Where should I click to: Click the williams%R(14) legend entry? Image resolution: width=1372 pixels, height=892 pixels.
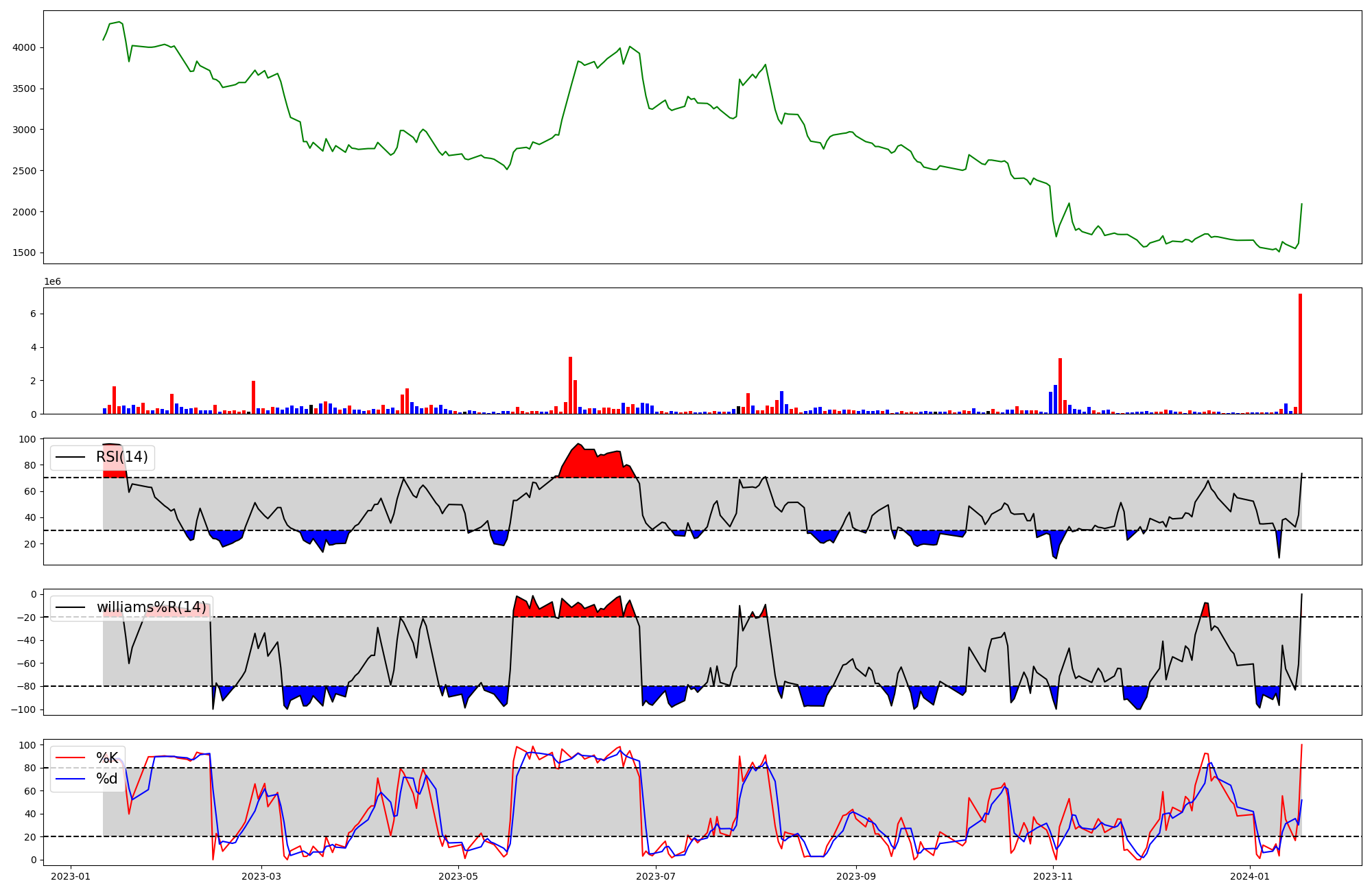[150, 607]
